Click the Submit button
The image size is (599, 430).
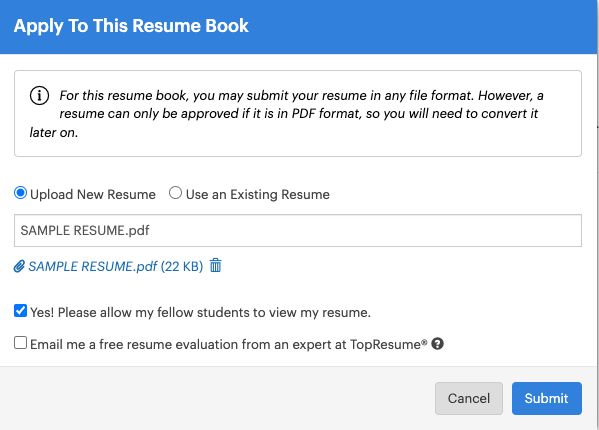pyautogui.click(x=547, y=398)
